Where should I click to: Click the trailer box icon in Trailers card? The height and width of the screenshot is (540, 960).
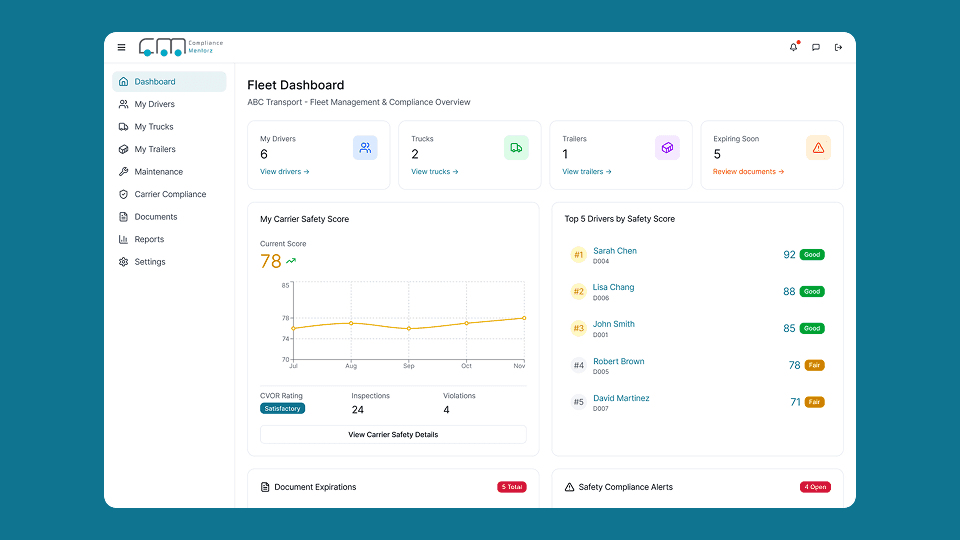coord(667,148)
